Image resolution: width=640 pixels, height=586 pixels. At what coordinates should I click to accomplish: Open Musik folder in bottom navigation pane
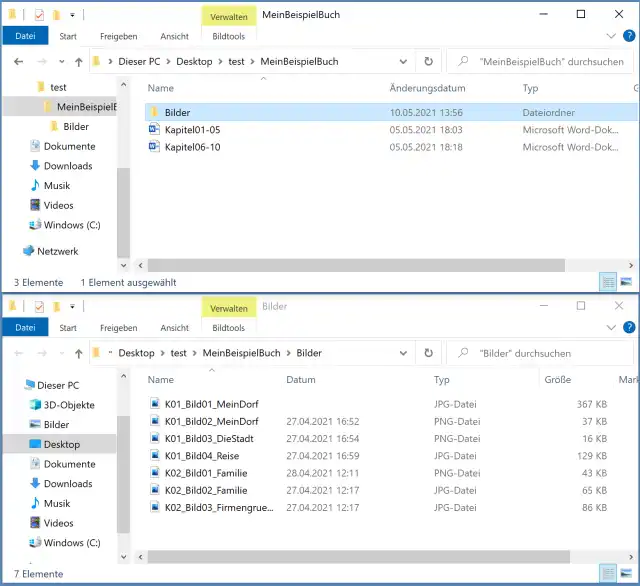(x=57, y=503)
